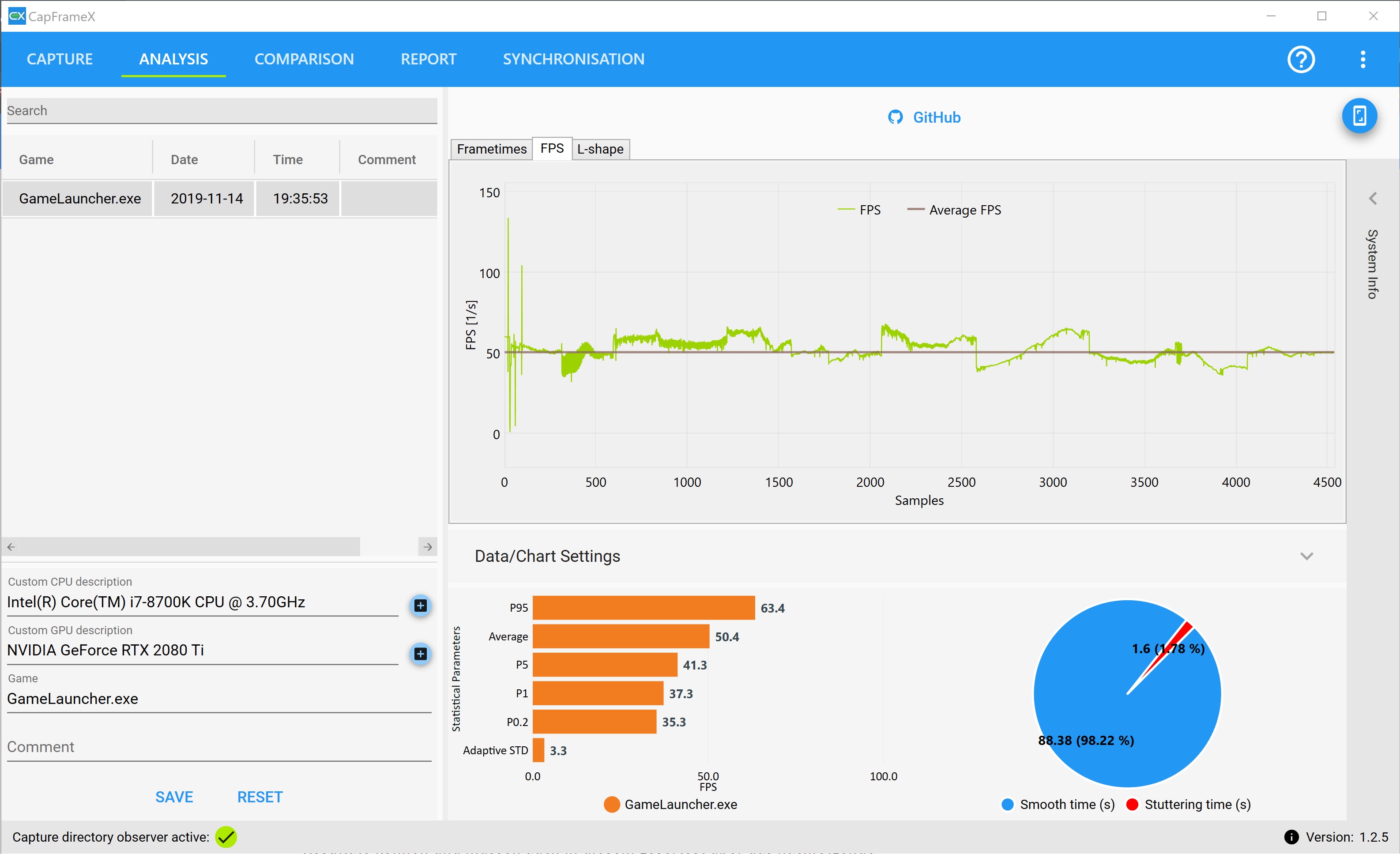Click the SAVE button
The width and height of the screenshot is (1400, 854).
point(174,797)
